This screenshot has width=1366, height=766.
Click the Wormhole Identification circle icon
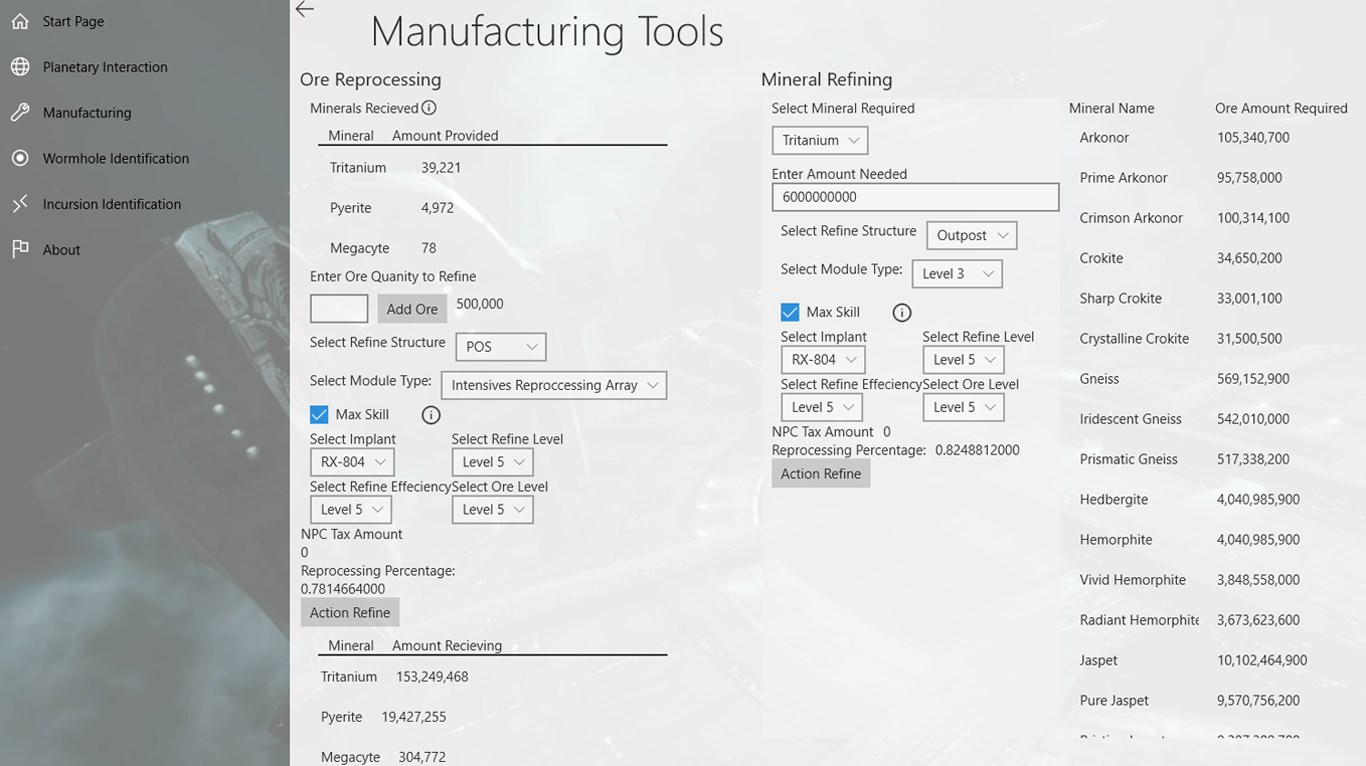20,158
